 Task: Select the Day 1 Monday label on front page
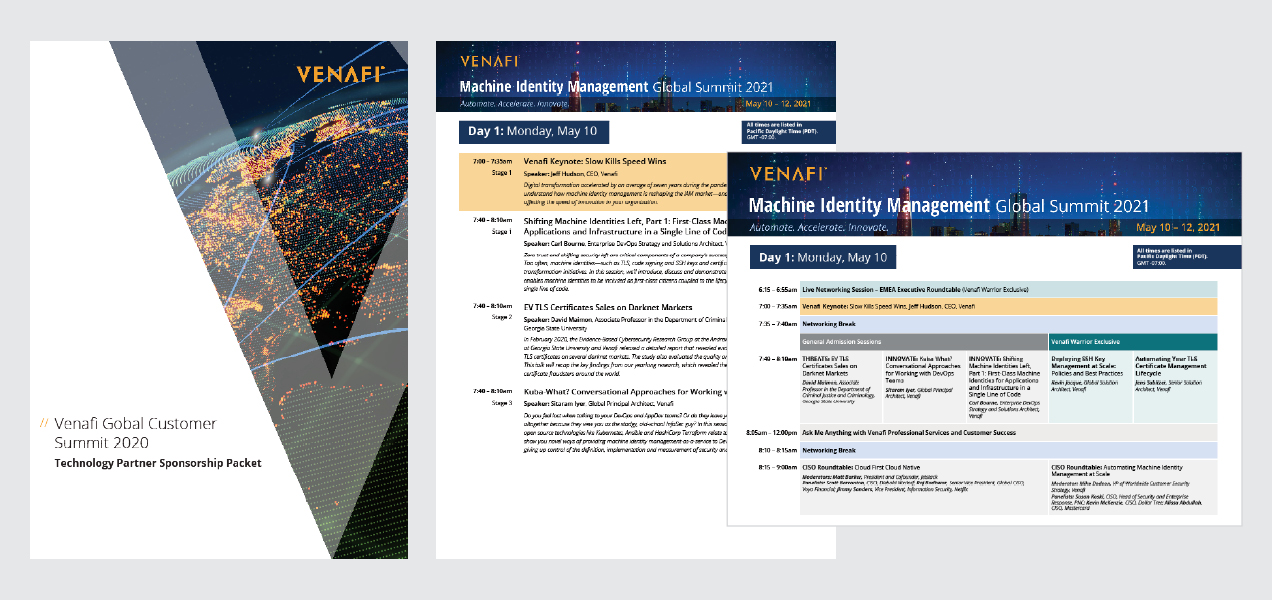tap(823, 257)
